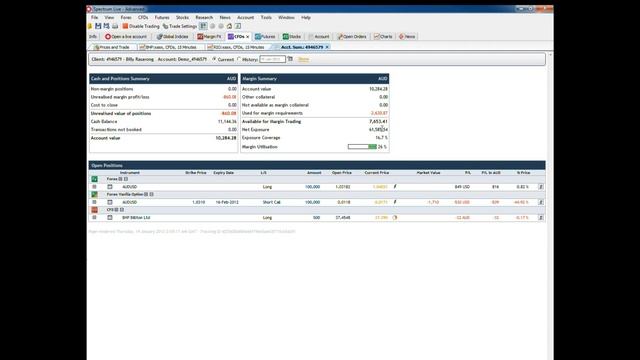Click delayed-price clock icon on BHP Billiton row
640x360 pixels.
(395, 218)
